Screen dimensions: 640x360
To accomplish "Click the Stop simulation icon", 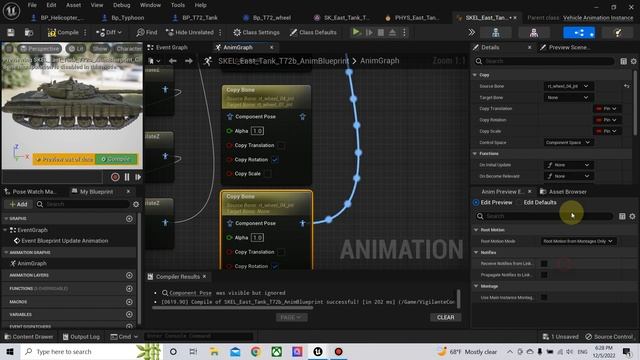I will point(381,32).
